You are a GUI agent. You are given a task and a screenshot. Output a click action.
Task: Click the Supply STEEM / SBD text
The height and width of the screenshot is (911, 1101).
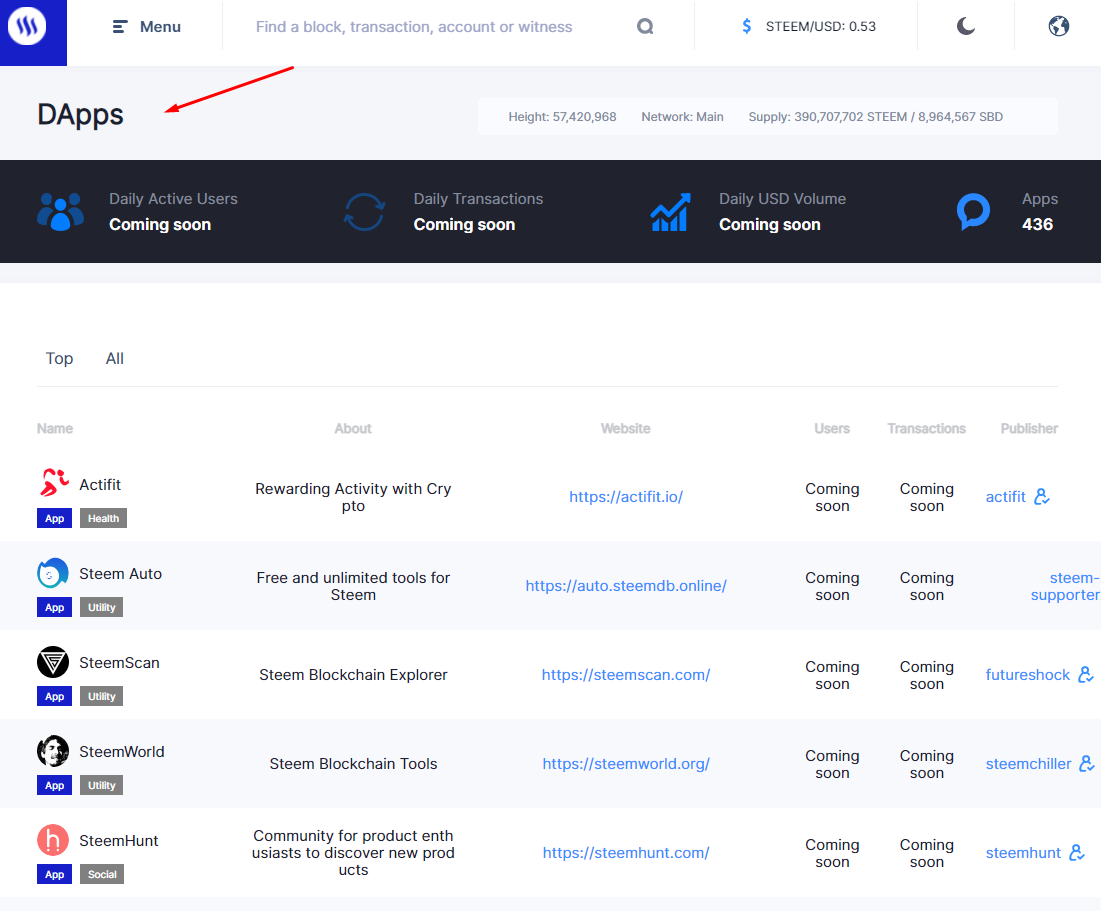[x=876, y=117]
